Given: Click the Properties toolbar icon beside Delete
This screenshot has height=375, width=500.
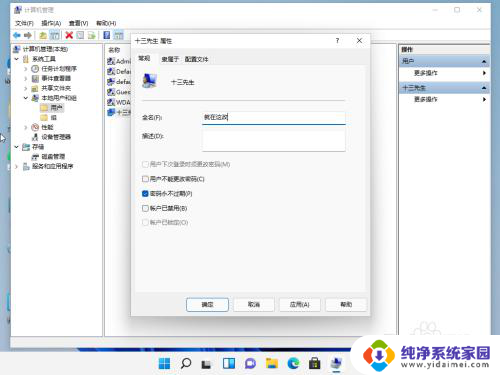Looking at the screenshot, I should [80, 35].
